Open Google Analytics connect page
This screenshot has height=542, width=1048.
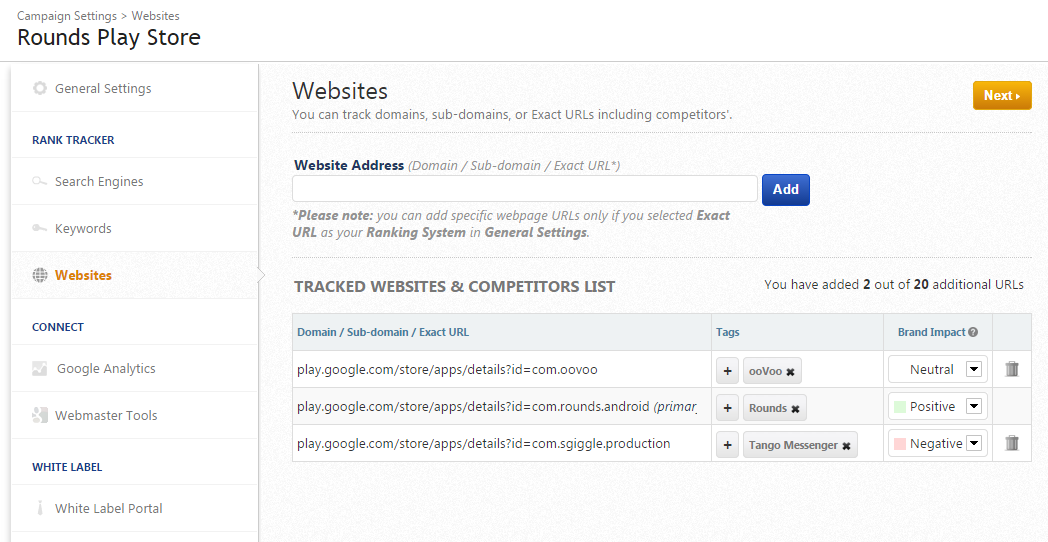[x=106, y=368]
